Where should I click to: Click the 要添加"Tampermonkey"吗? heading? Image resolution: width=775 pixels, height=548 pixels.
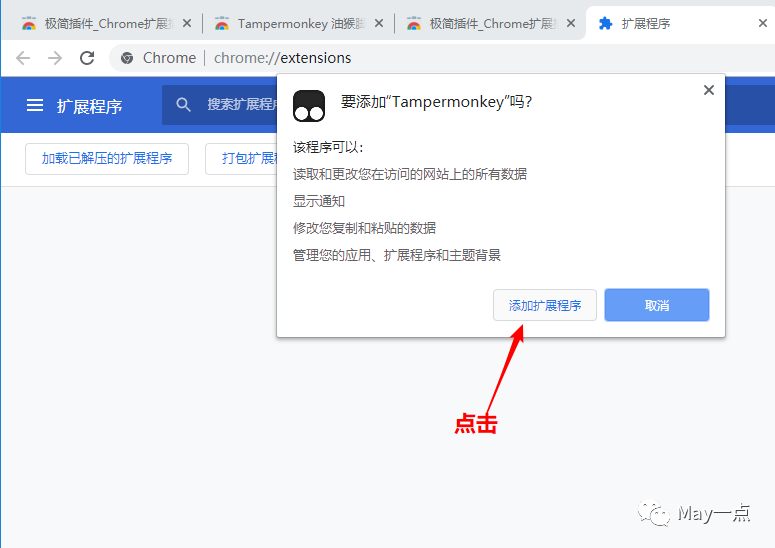(x=436, y=102)
